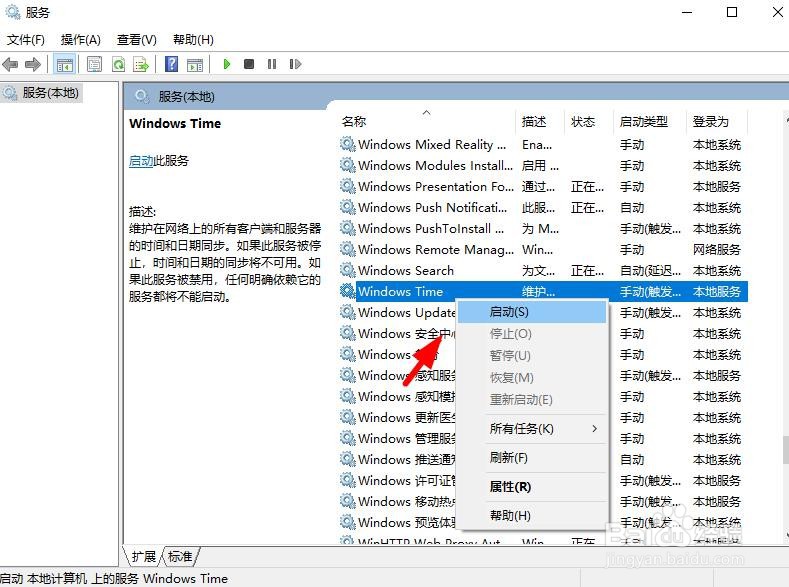This screenshot has width=789, height=587.
Task: Click the Back arrow toolbar icon
Action: tap(10, 64)
